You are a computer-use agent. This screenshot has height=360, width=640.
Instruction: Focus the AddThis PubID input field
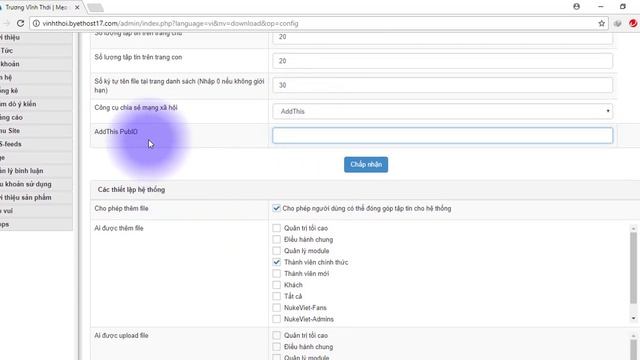442,135
